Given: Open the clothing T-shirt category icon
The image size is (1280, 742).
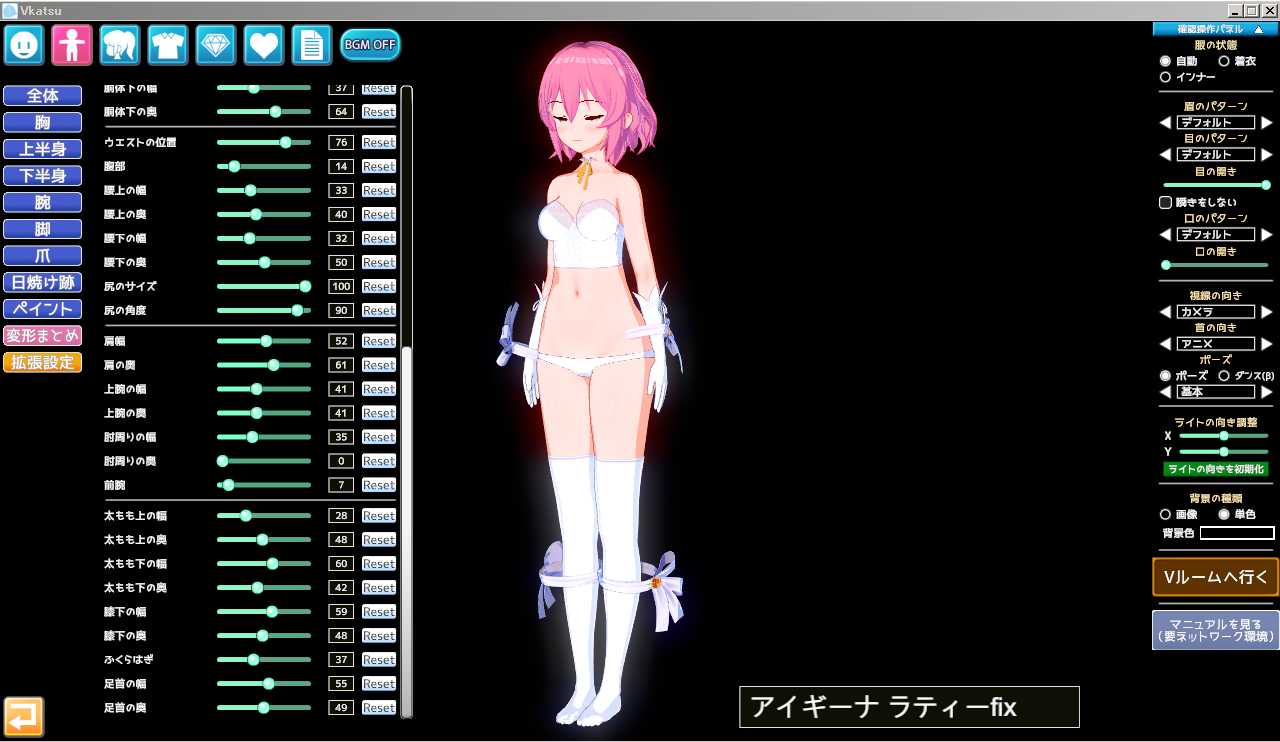Looking at the screenshot, I should (x=168, y=45).
